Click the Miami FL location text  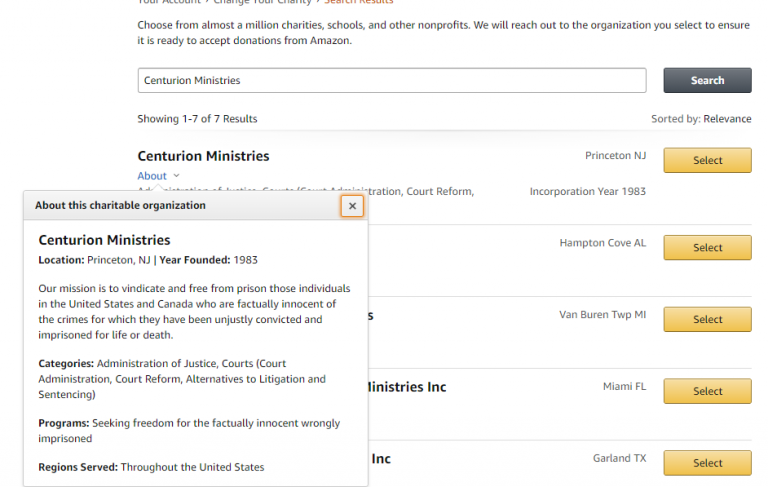624,387
